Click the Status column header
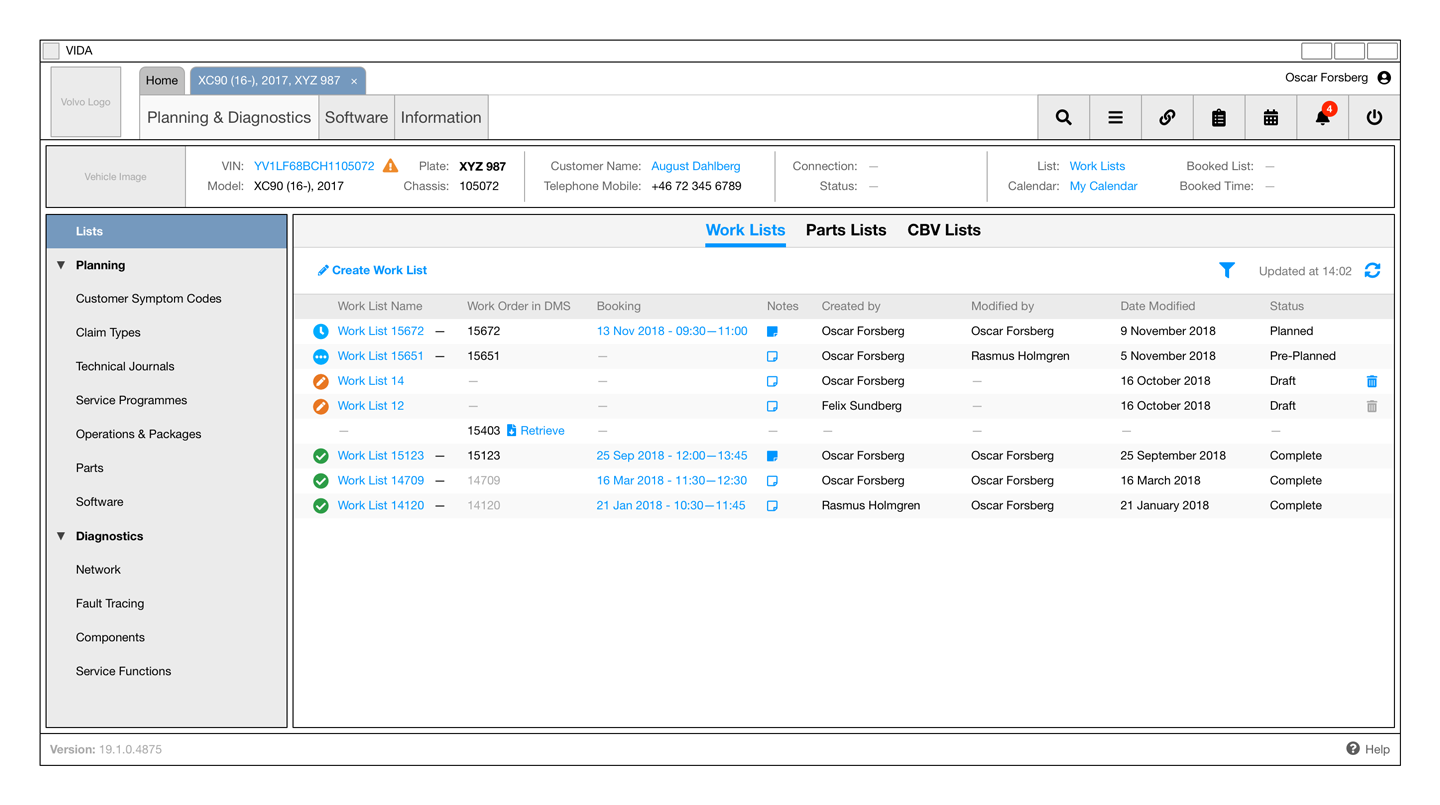The width and height of the screenshot is (1440, 805). 1287,306
